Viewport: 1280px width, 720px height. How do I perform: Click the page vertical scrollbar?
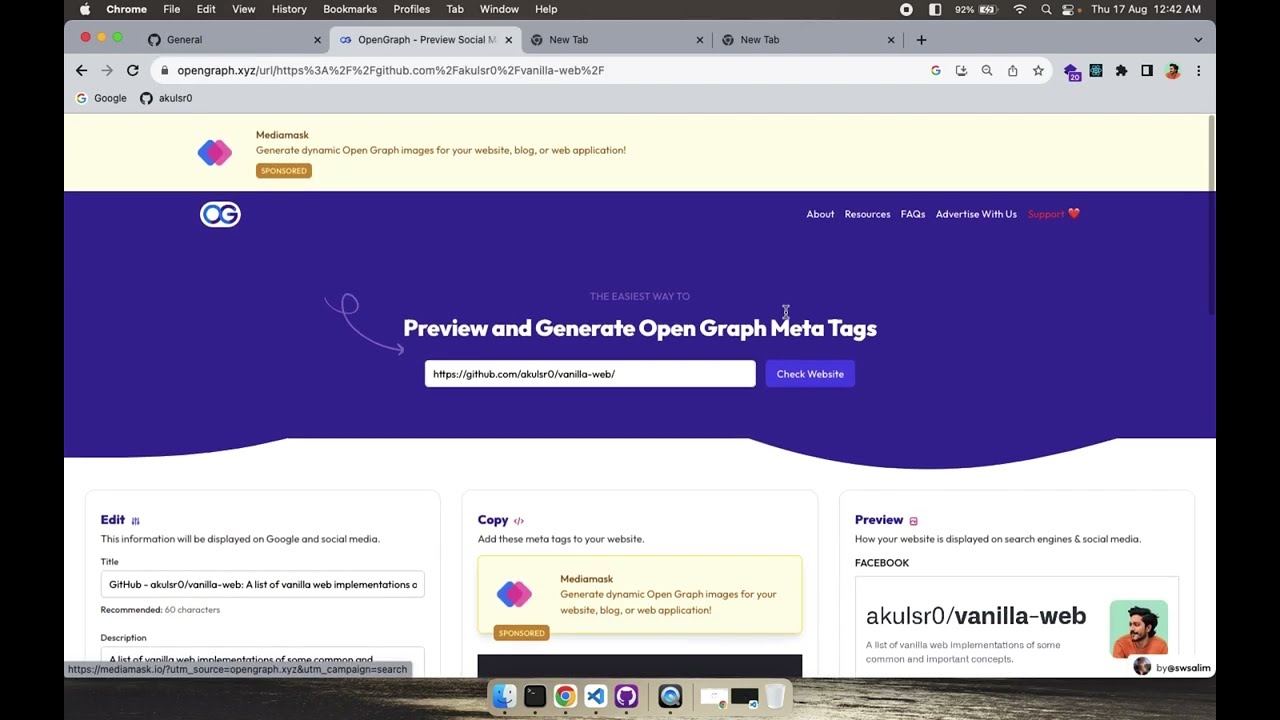[1211, 215]
